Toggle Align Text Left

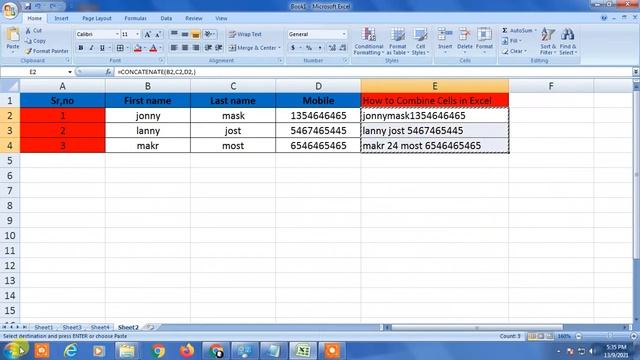pos(174,48)
